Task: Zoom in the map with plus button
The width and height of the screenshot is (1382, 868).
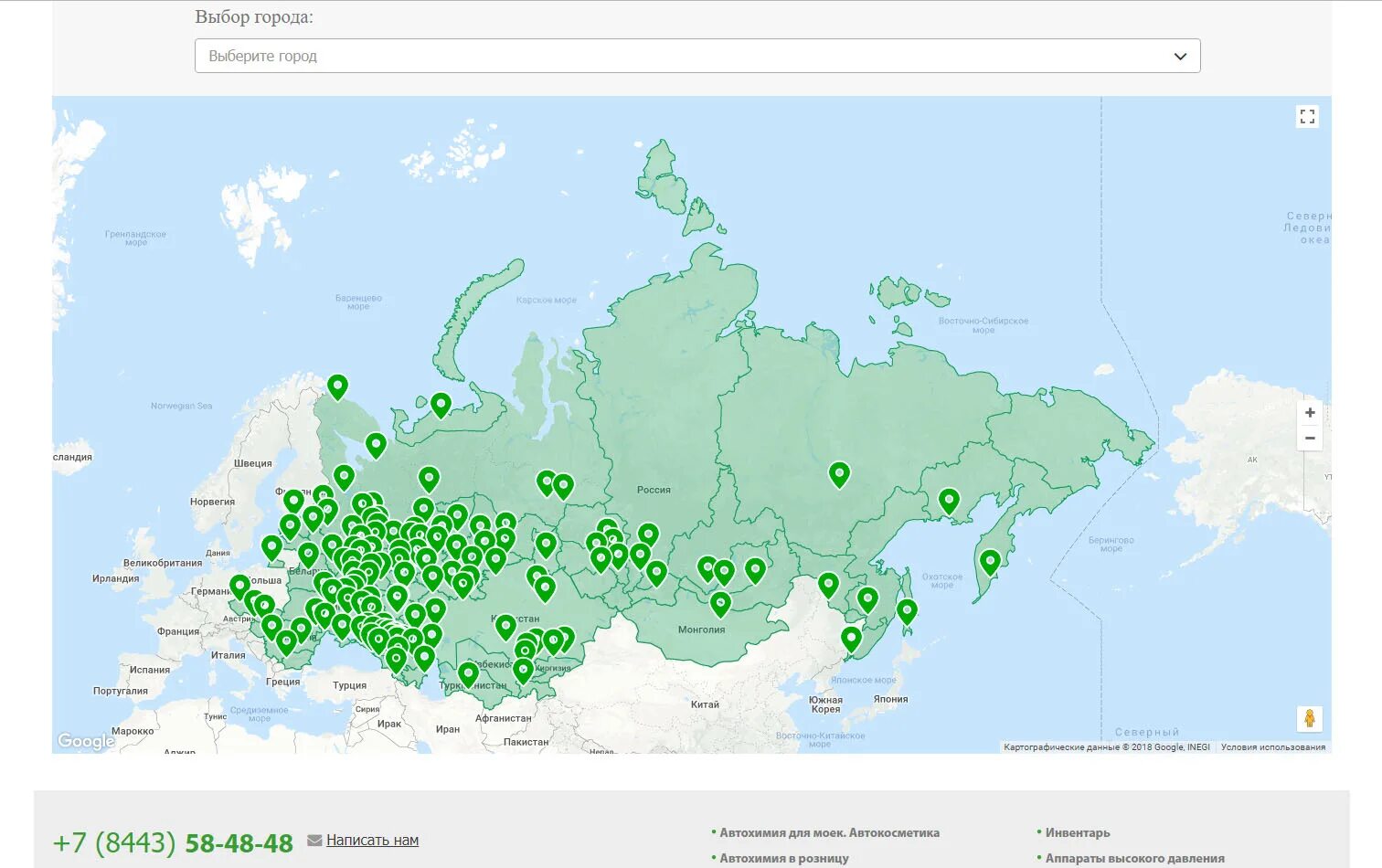Action: click(x=1310, y=413)
